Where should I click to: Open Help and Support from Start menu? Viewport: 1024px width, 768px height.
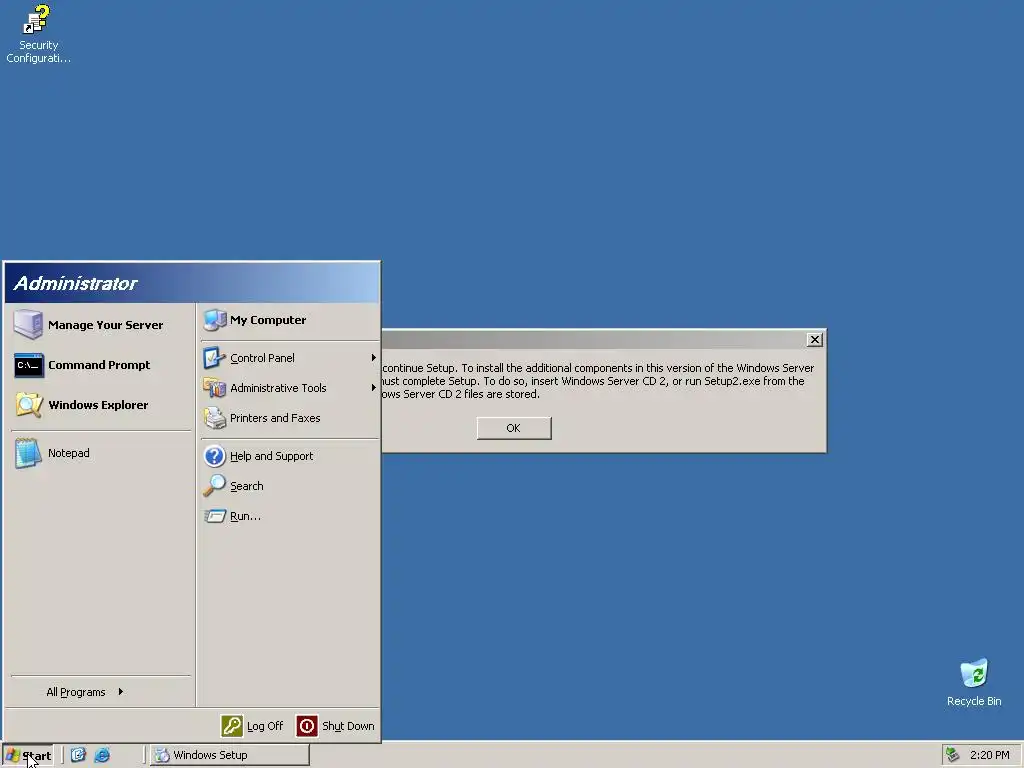coord(289,456)
